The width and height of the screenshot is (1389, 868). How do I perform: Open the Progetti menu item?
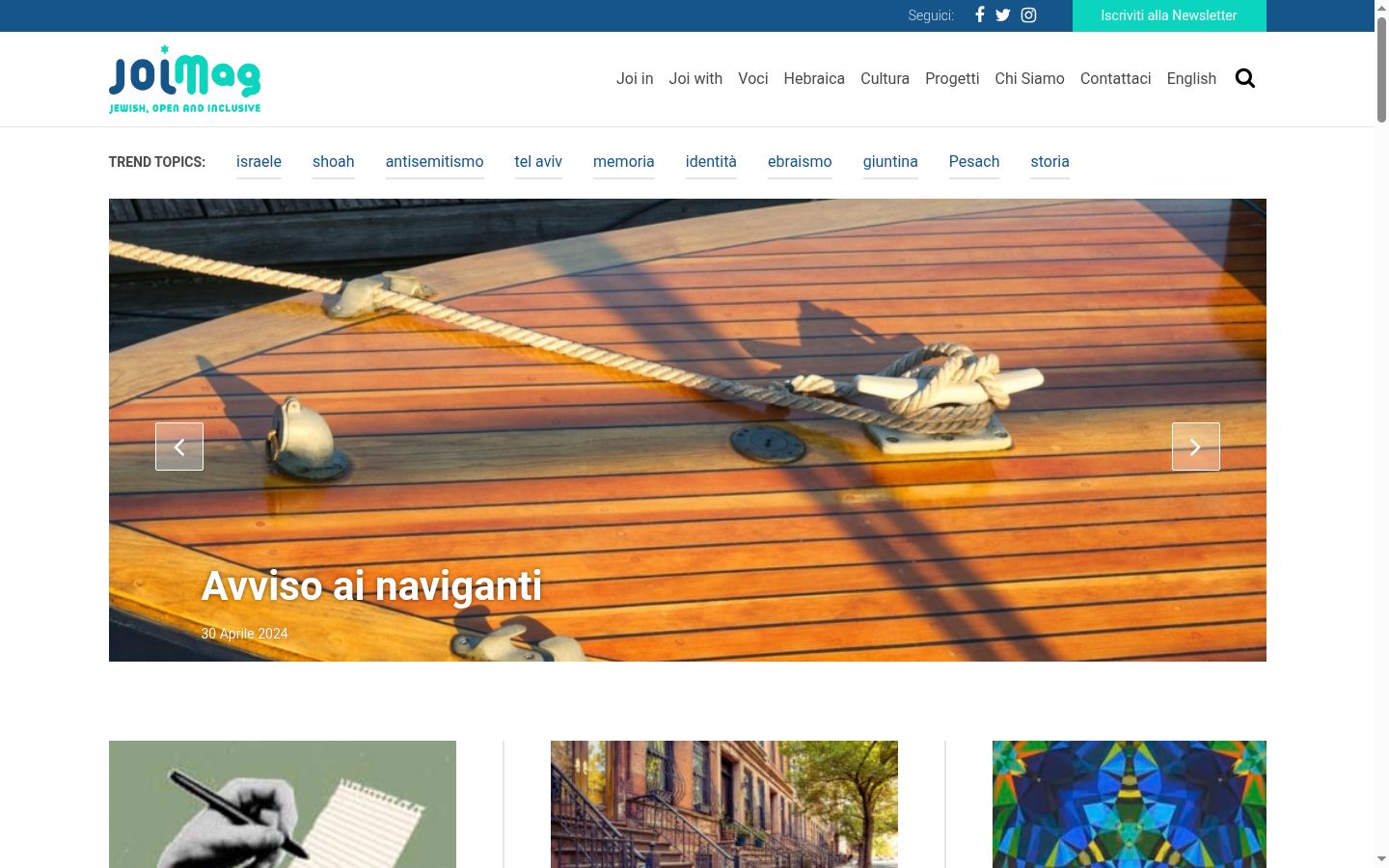click(952, 79)
